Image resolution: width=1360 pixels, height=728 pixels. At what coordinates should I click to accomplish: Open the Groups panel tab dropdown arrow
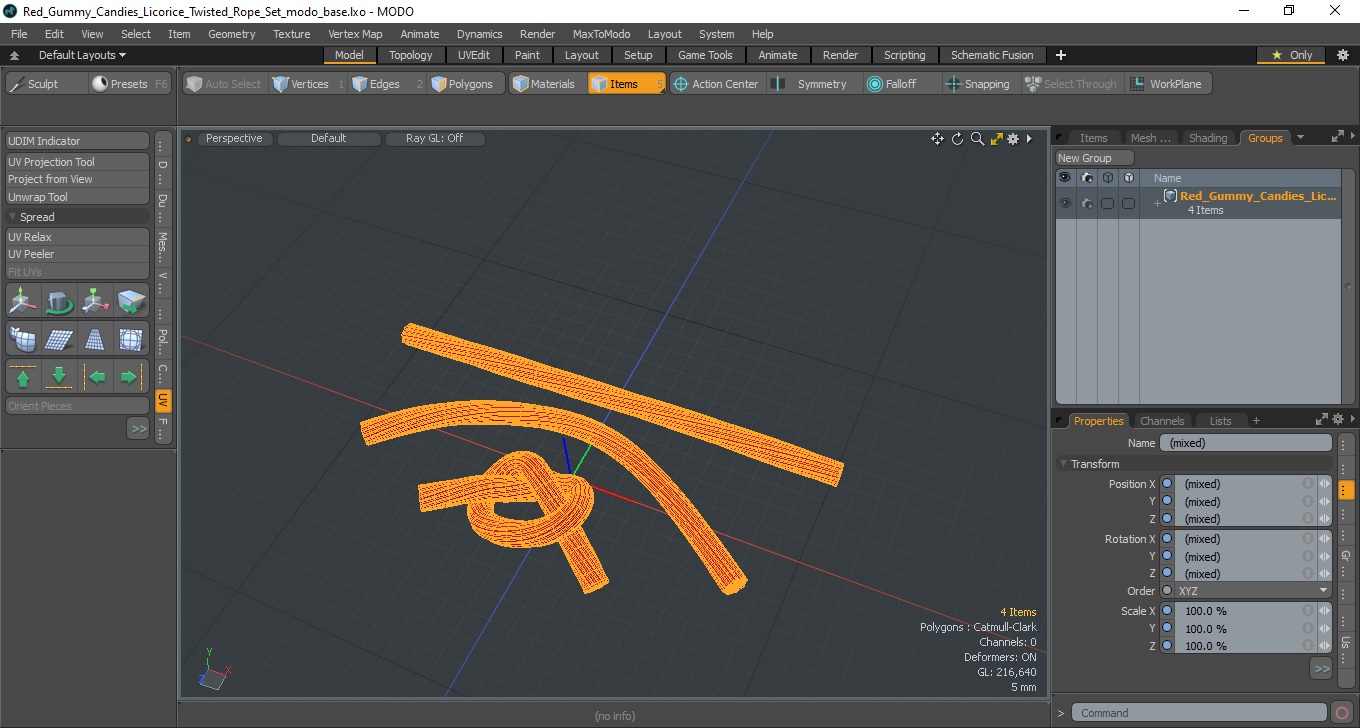[1300, 138]
